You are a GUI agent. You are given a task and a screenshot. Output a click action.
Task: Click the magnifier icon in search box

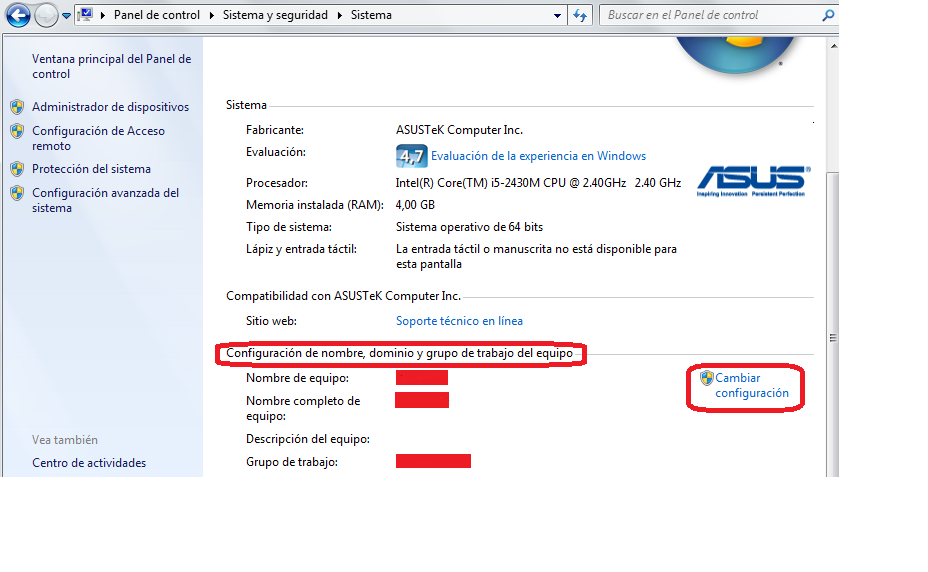pos(827,16)
